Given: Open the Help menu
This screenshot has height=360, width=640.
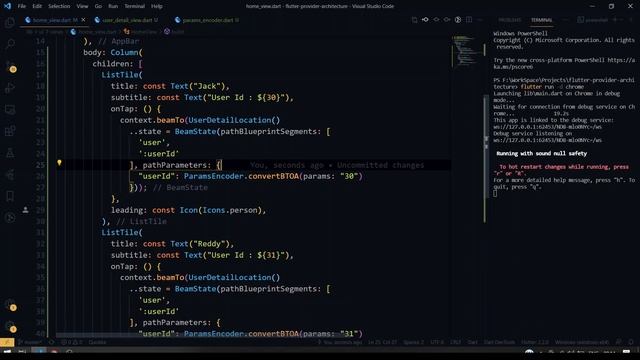Looking at the screenshot, I should 157,6.
